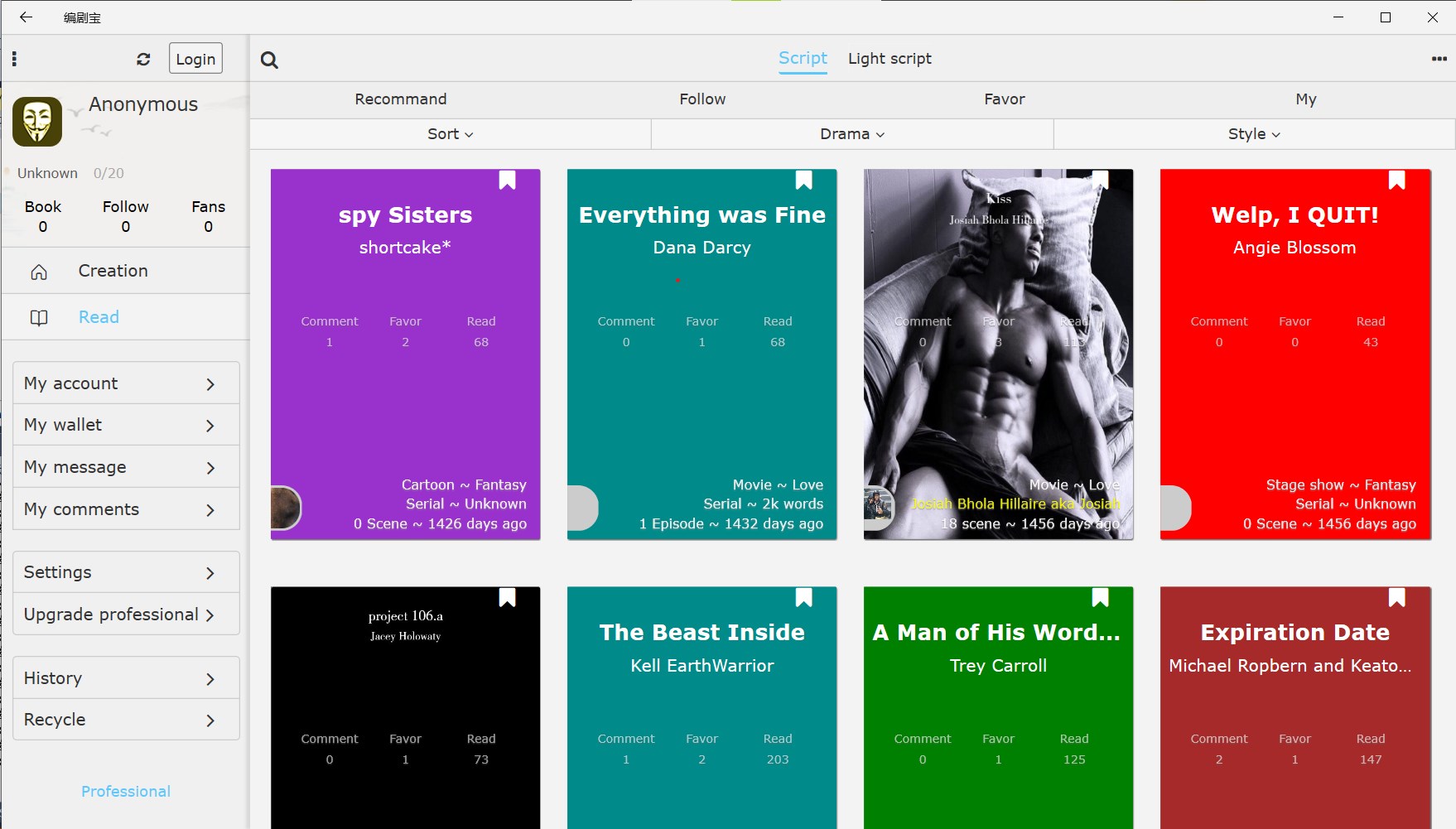Open A Man of His Word script
The image size is (1456, 829).
click(999, 708)
